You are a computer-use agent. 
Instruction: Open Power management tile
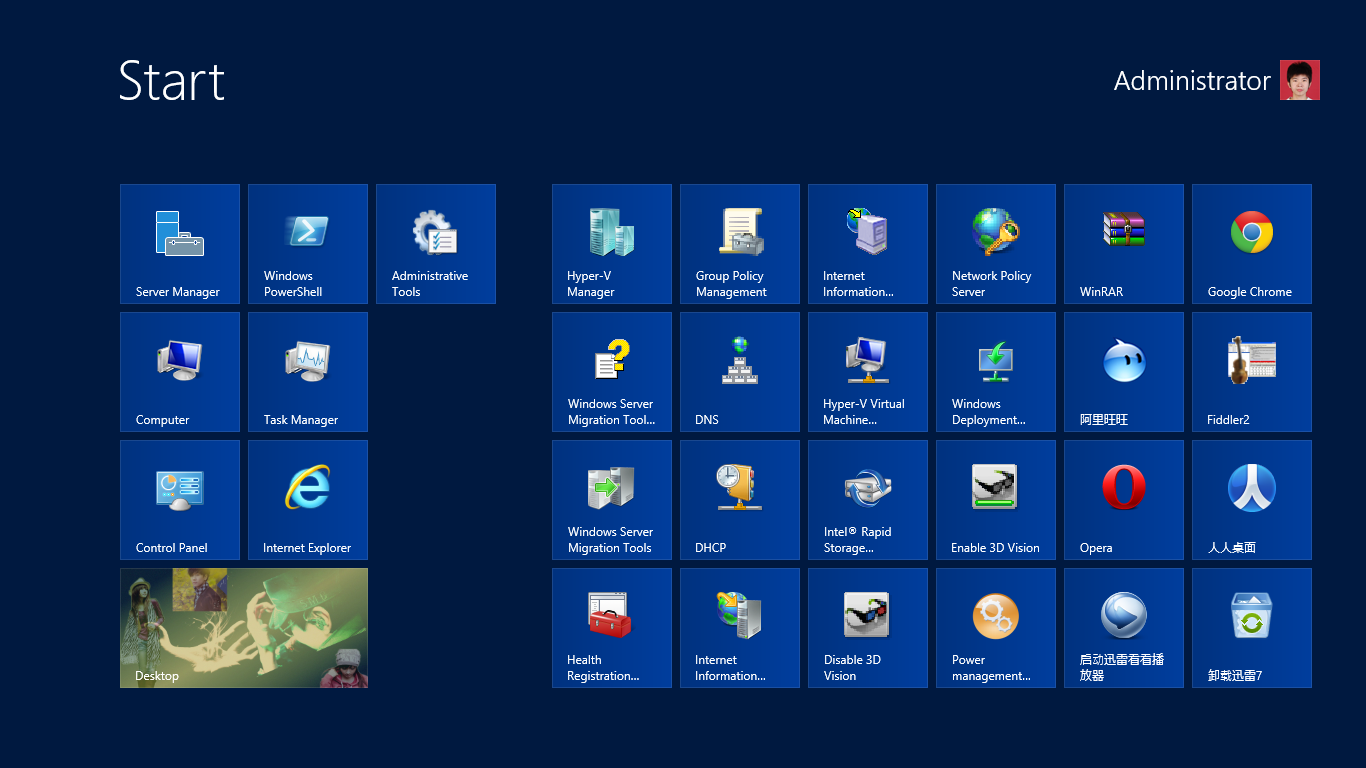coord(996,628)
